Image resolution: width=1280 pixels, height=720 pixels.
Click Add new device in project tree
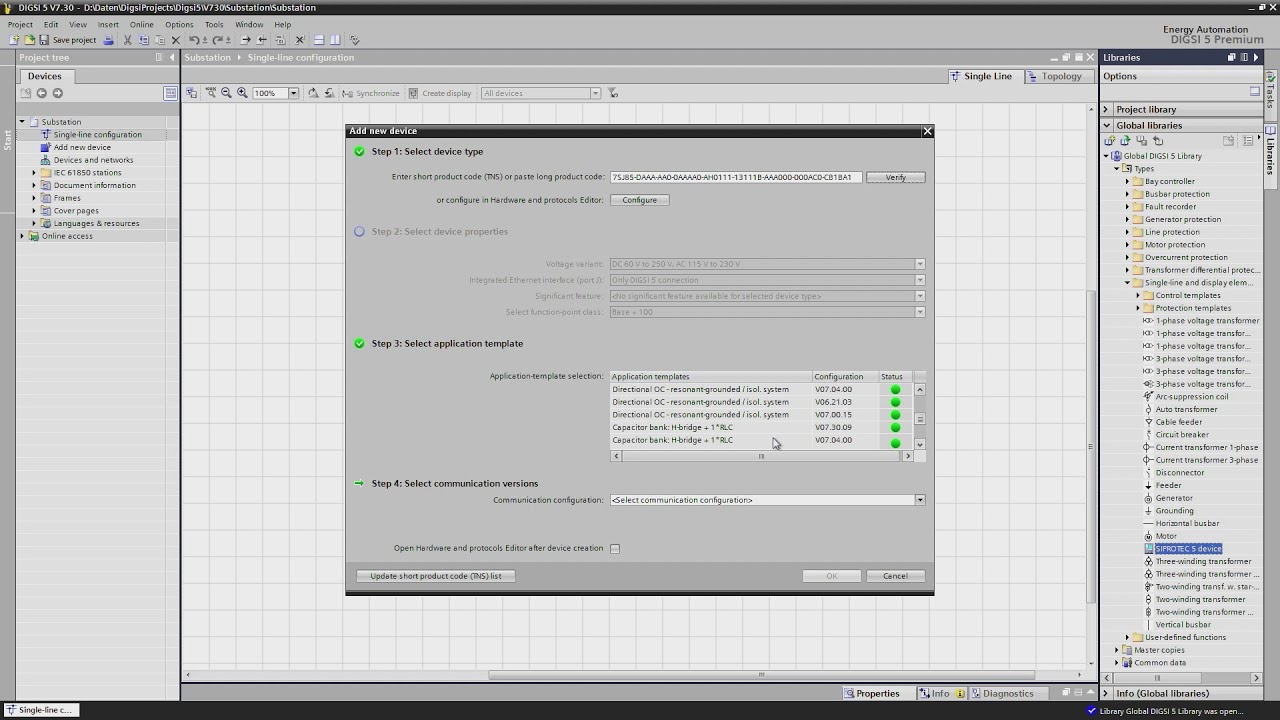(82, 147)
